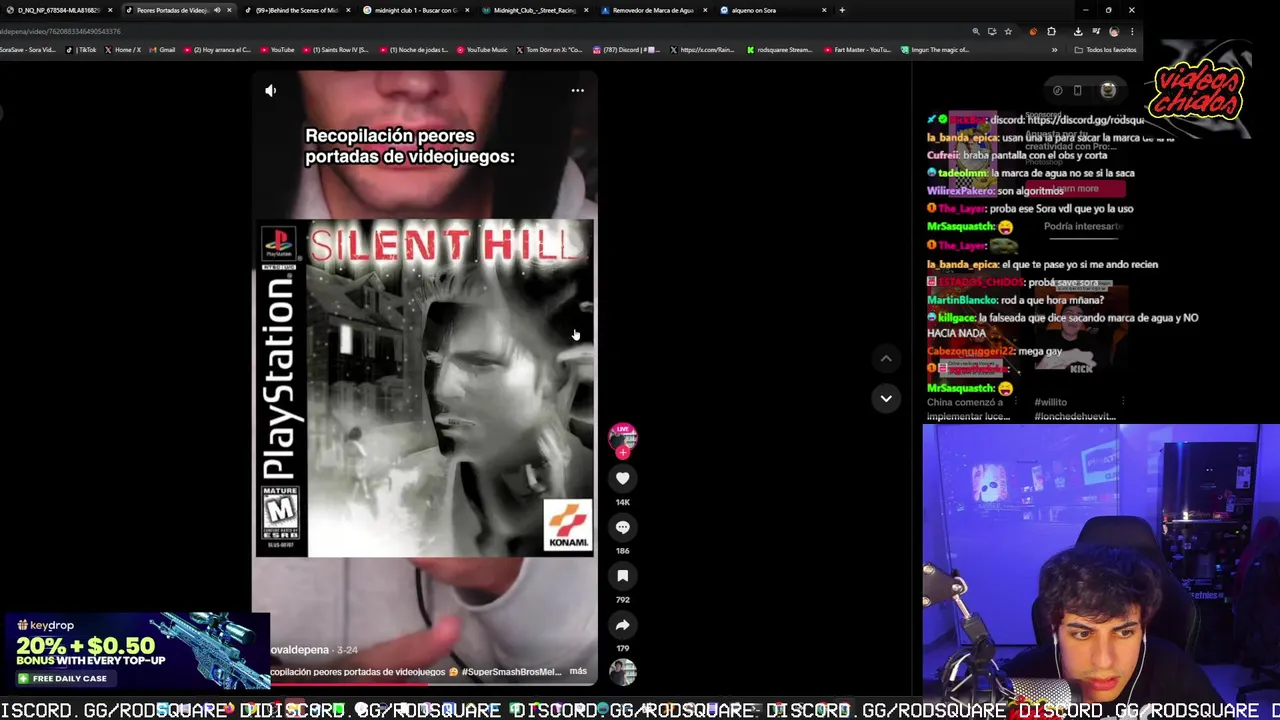This screenshot has height=720, width=1280.
Task: Click the coins icon in TikTok header
Action: click(1057, 90)
